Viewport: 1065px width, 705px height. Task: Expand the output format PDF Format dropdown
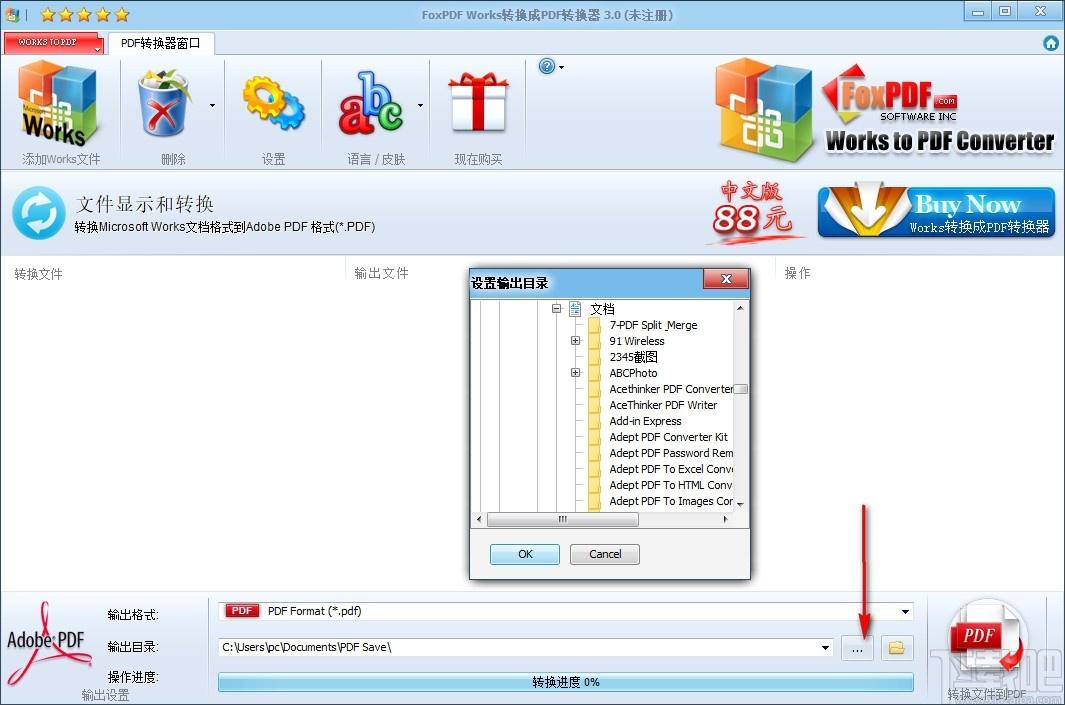[x=905, y=611]
